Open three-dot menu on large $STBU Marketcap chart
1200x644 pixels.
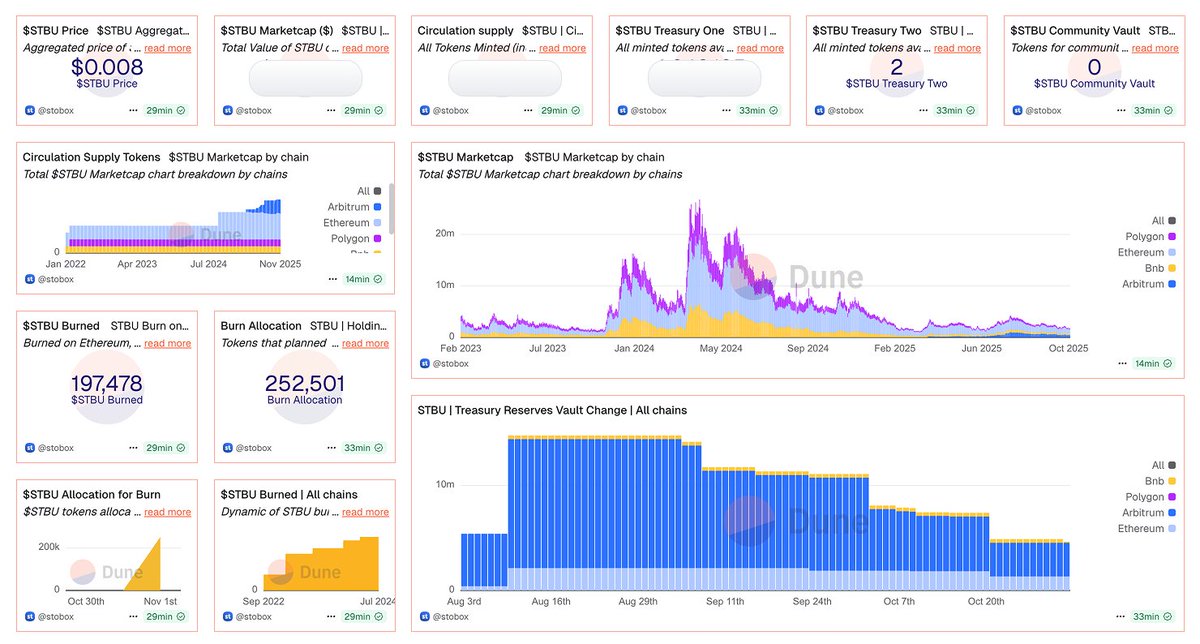(1121, 364)
